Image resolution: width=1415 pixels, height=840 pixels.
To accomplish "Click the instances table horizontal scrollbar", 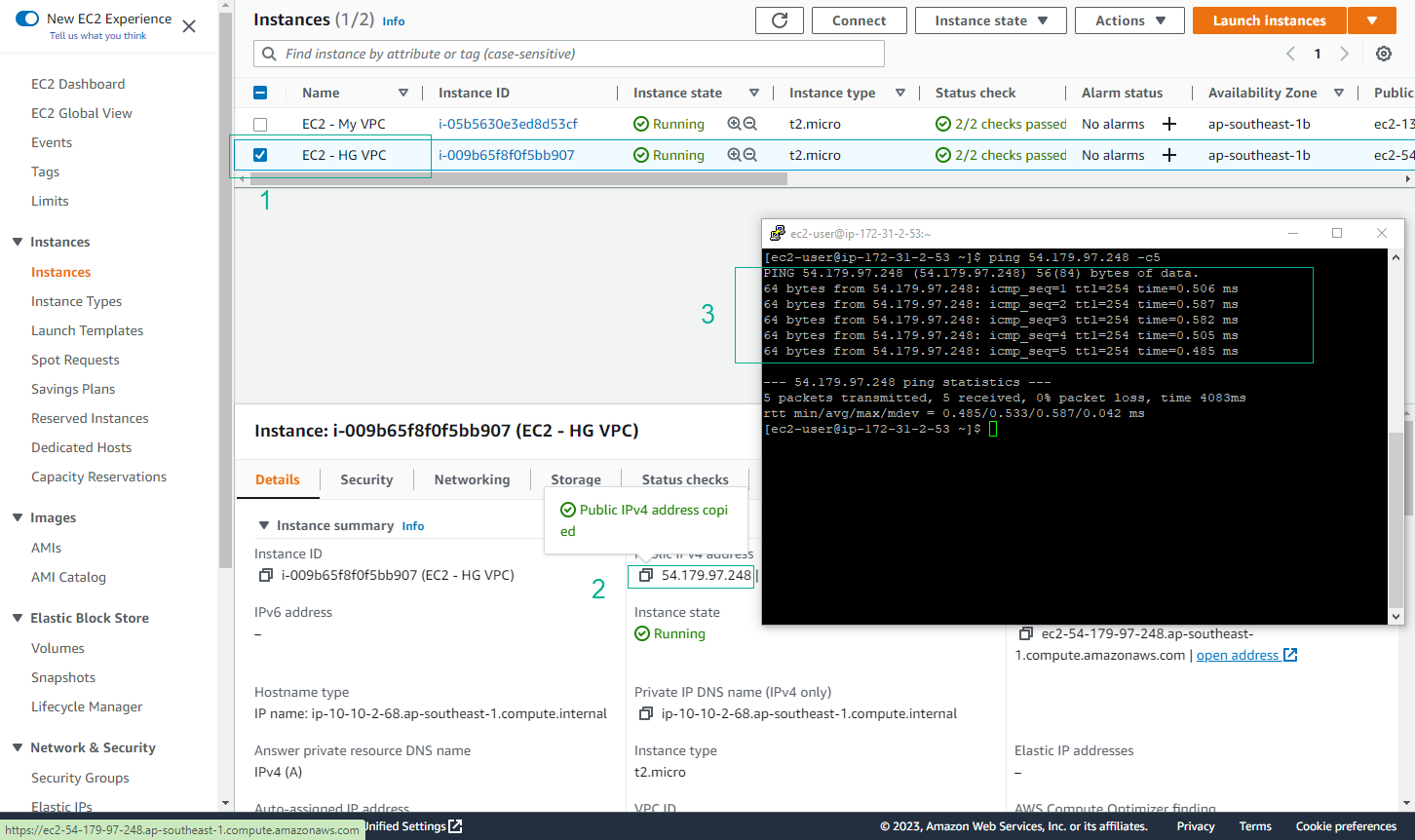I will click(x=518, y=179).
